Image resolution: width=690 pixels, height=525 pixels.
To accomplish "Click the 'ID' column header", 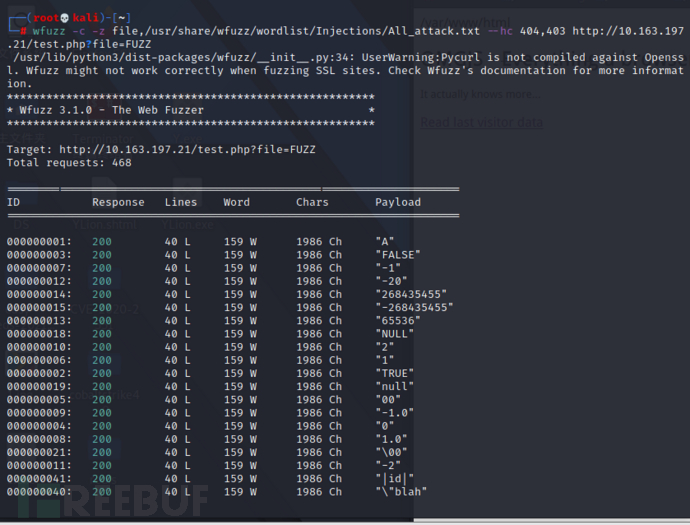I will coord(13,202).
